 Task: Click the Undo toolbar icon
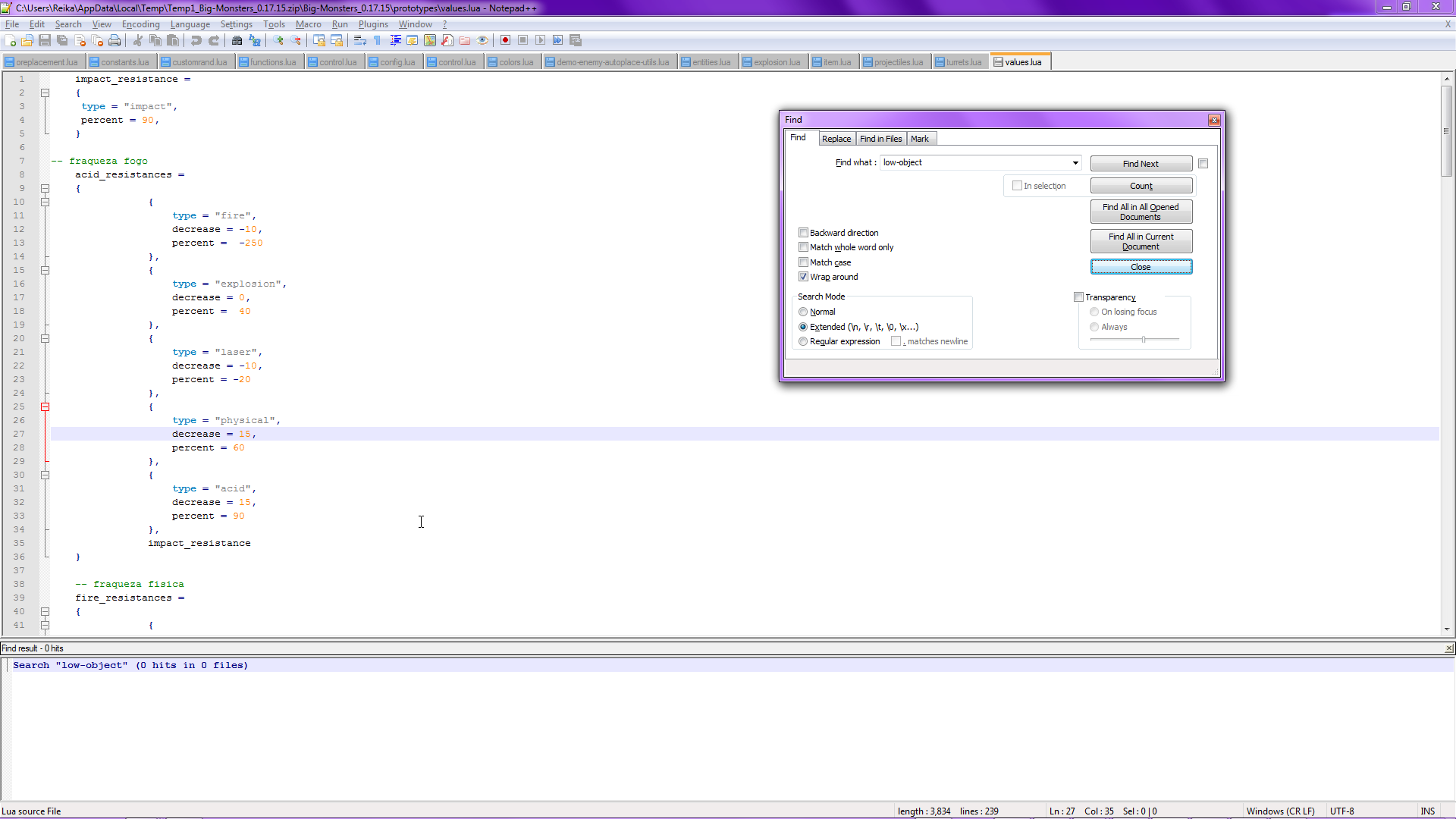point(196,40)
